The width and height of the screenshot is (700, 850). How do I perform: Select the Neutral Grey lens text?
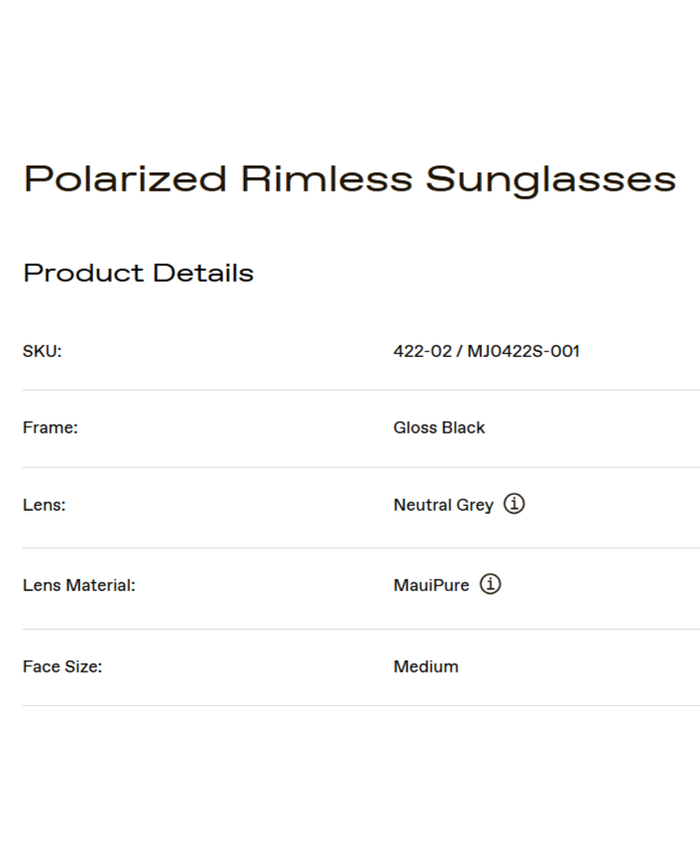pyautogui.click(x=443, y=505)
